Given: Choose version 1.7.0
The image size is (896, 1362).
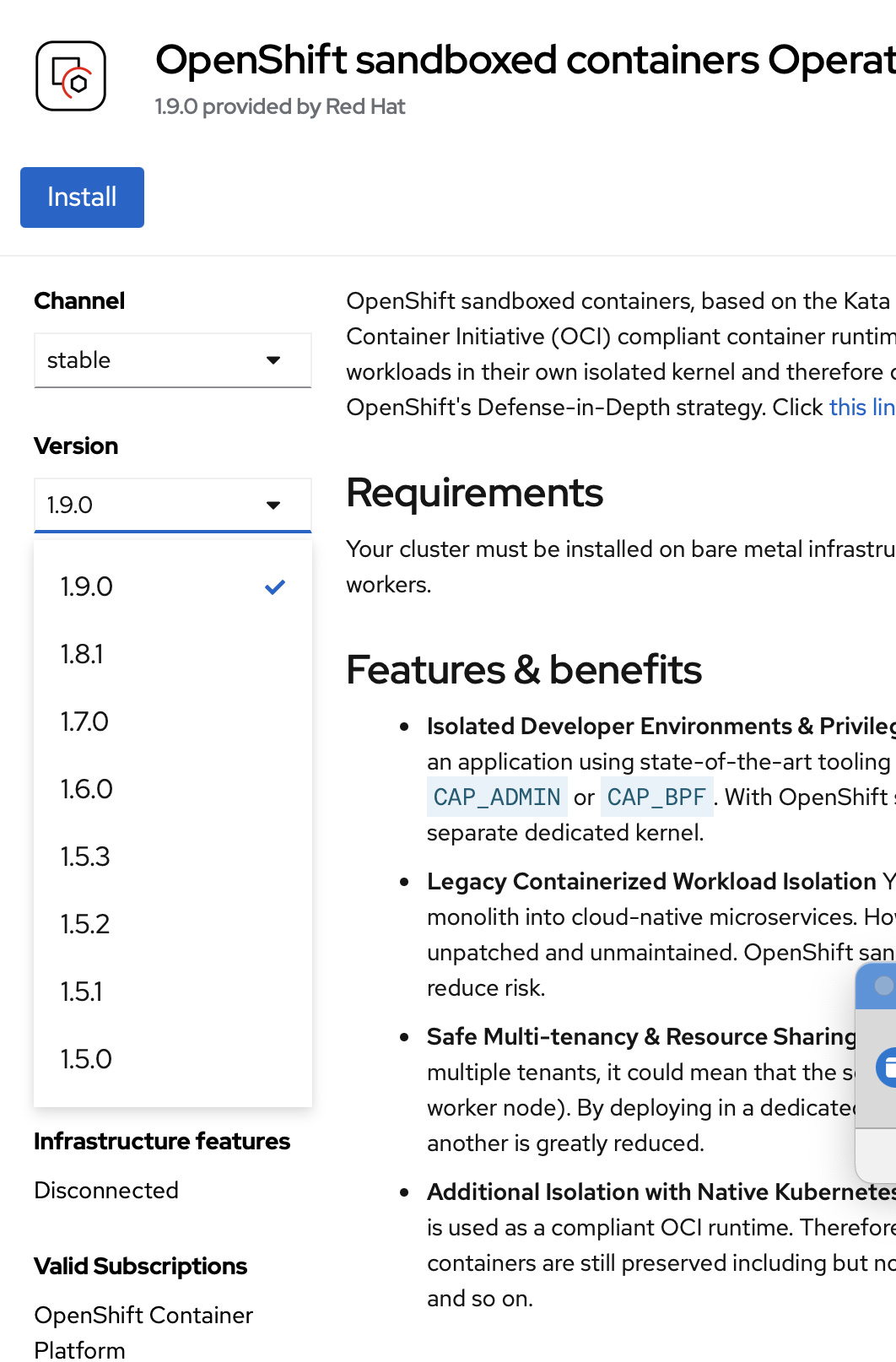Looking at the screenshot, I should (x=84, y=722).
